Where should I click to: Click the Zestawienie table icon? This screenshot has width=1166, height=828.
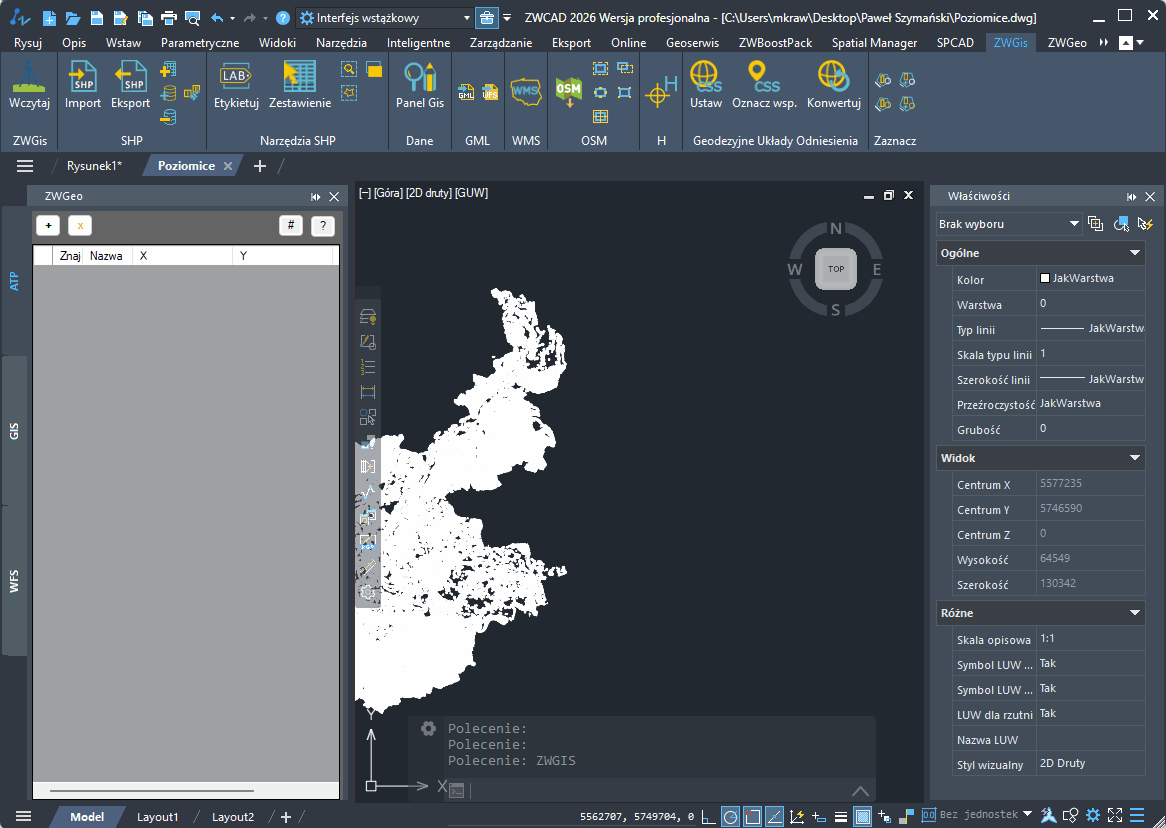[x=299, y=78]
